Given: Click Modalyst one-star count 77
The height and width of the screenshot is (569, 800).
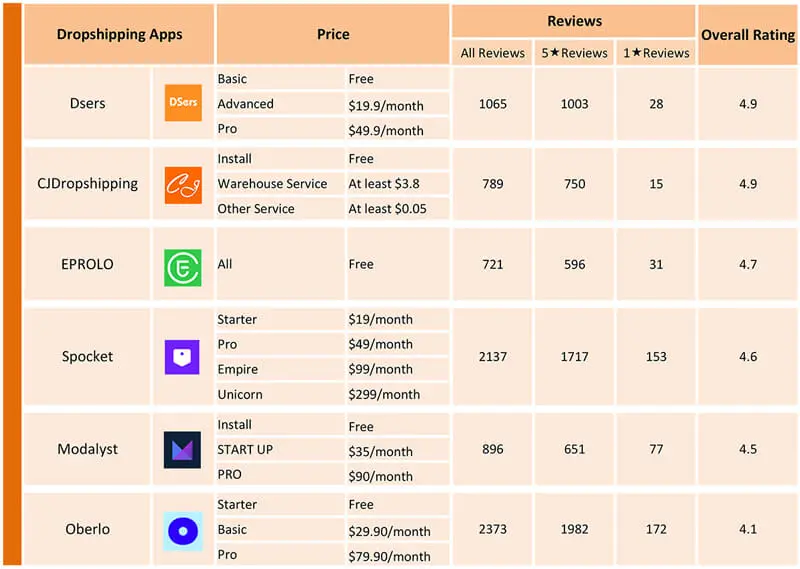Looking at the screenshot, I should [656, 449].
